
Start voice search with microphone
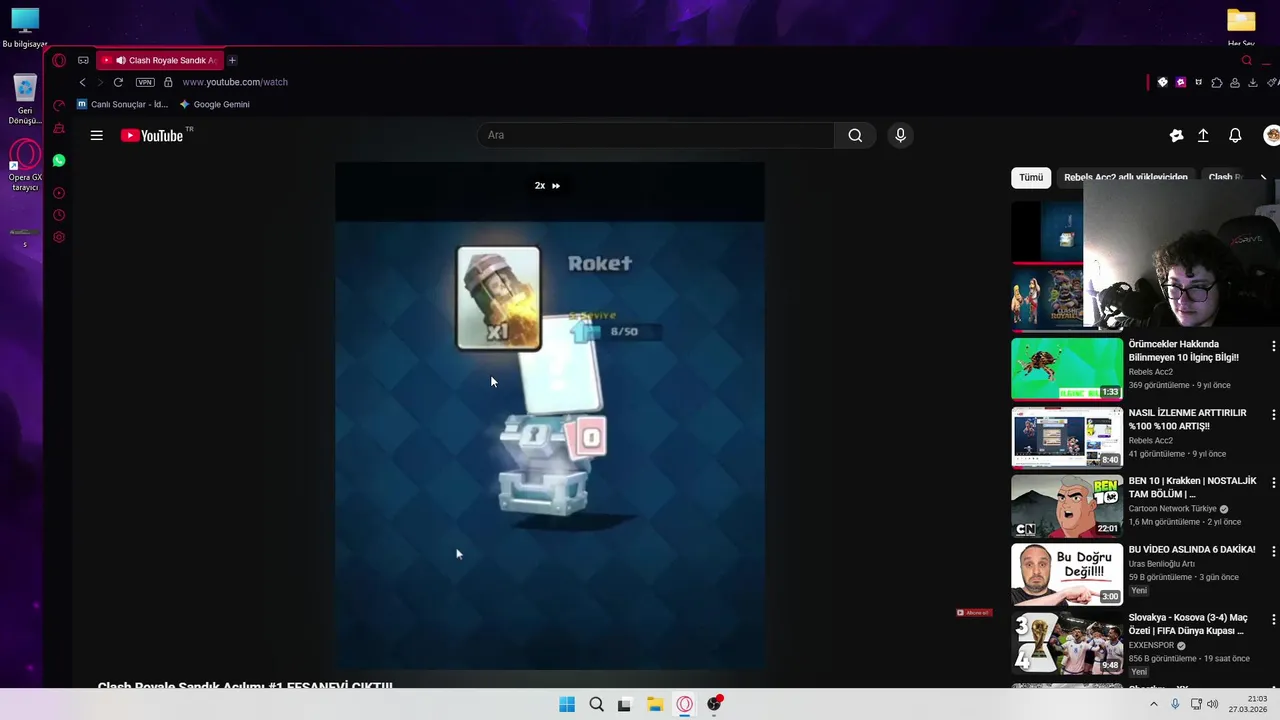pos(900,135)
